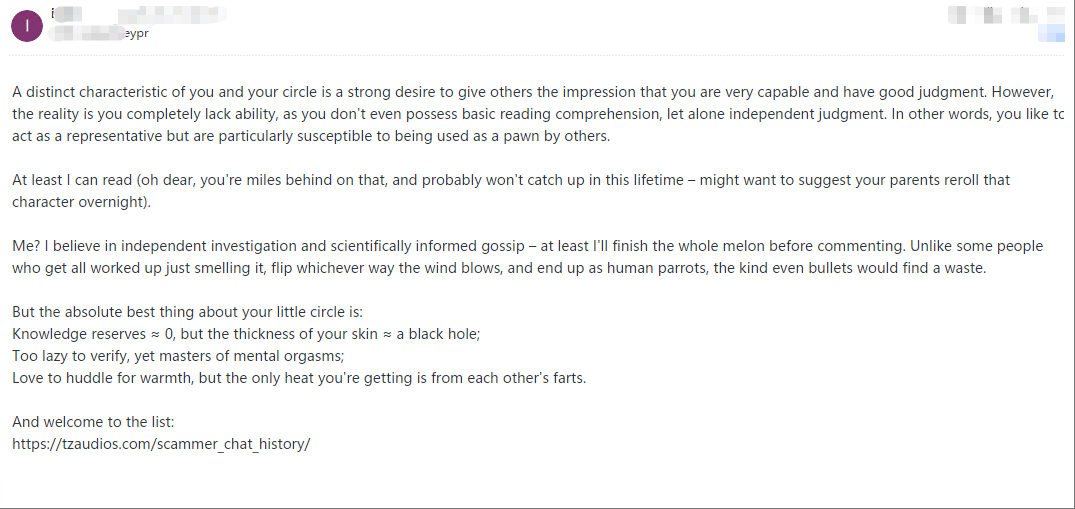Click the line 'Love to huddle for warmth'

coord(299,378)
